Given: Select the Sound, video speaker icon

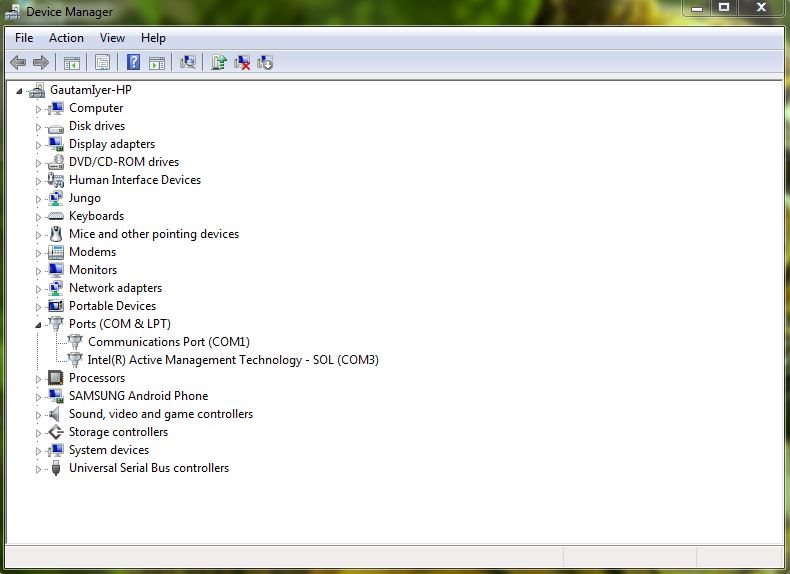Looking at the screenshot, I should point(54,414).
